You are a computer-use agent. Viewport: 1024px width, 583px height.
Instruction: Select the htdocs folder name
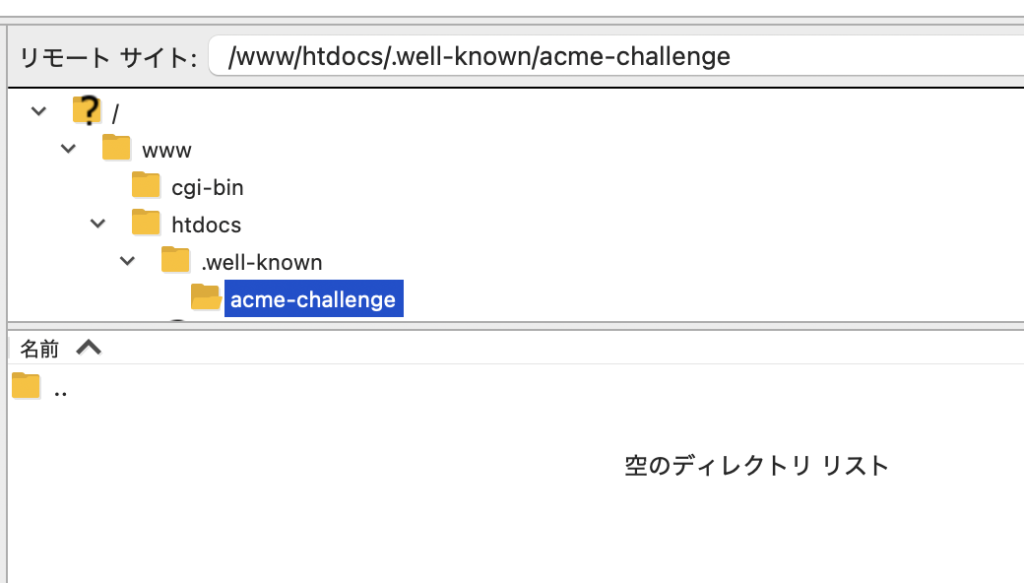click(x=206, y=225)
